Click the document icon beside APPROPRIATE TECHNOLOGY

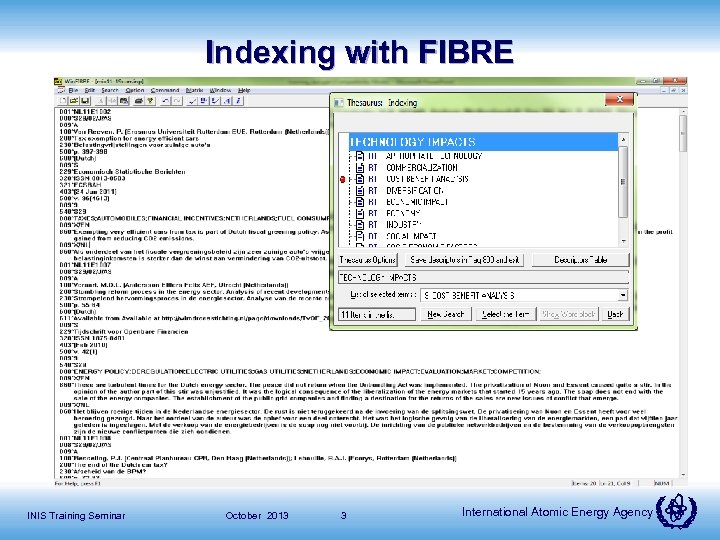pos(360,156)
